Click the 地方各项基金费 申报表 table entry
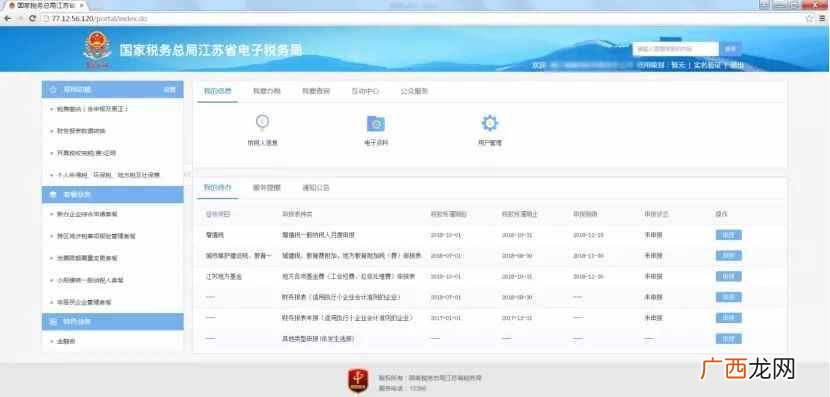 point(348,276)
